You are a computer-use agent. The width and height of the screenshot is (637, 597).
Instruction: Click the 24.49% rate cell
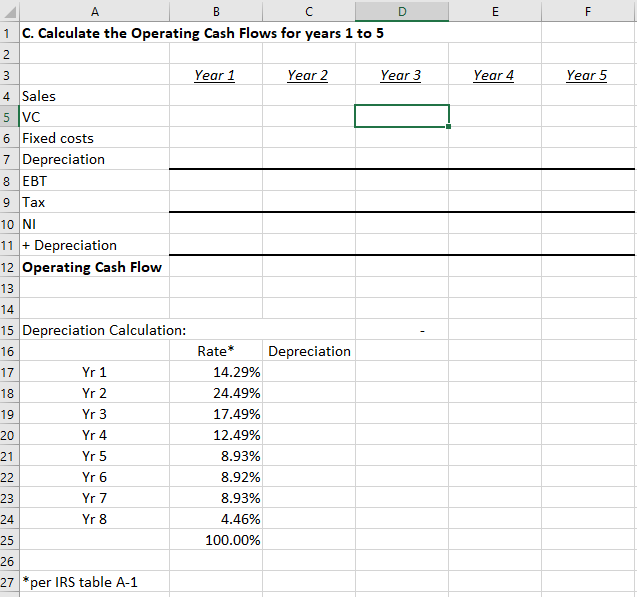(216, 393)
